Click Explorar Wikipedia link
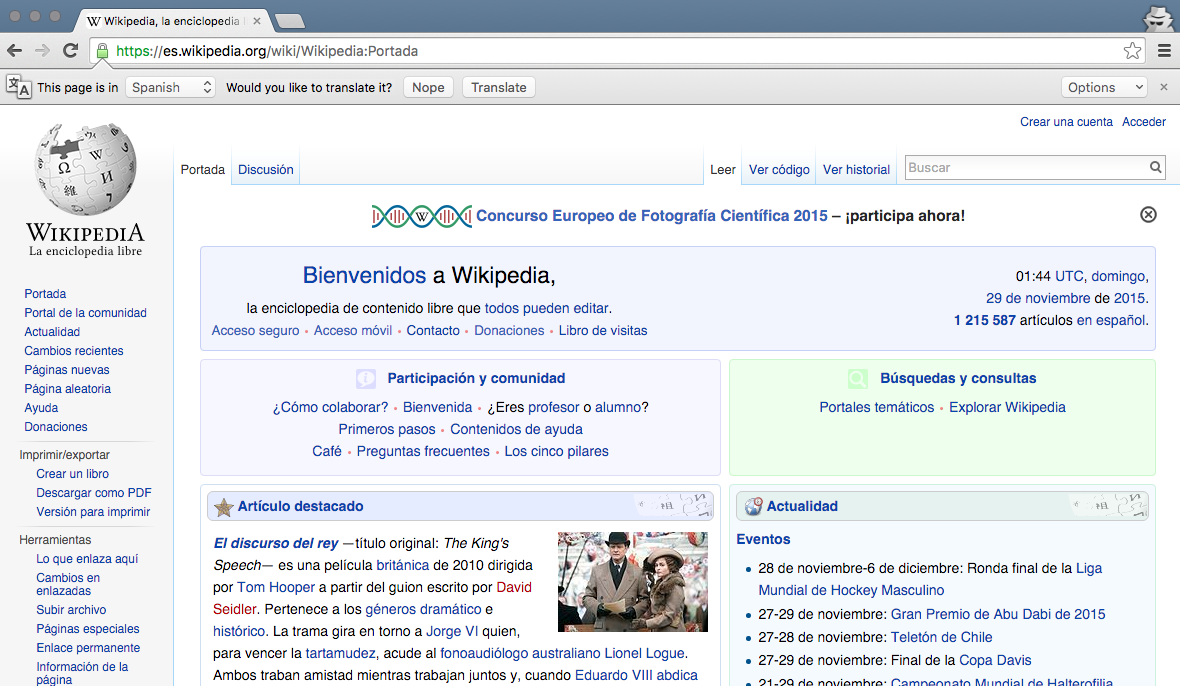 (x=1007, y=407)
